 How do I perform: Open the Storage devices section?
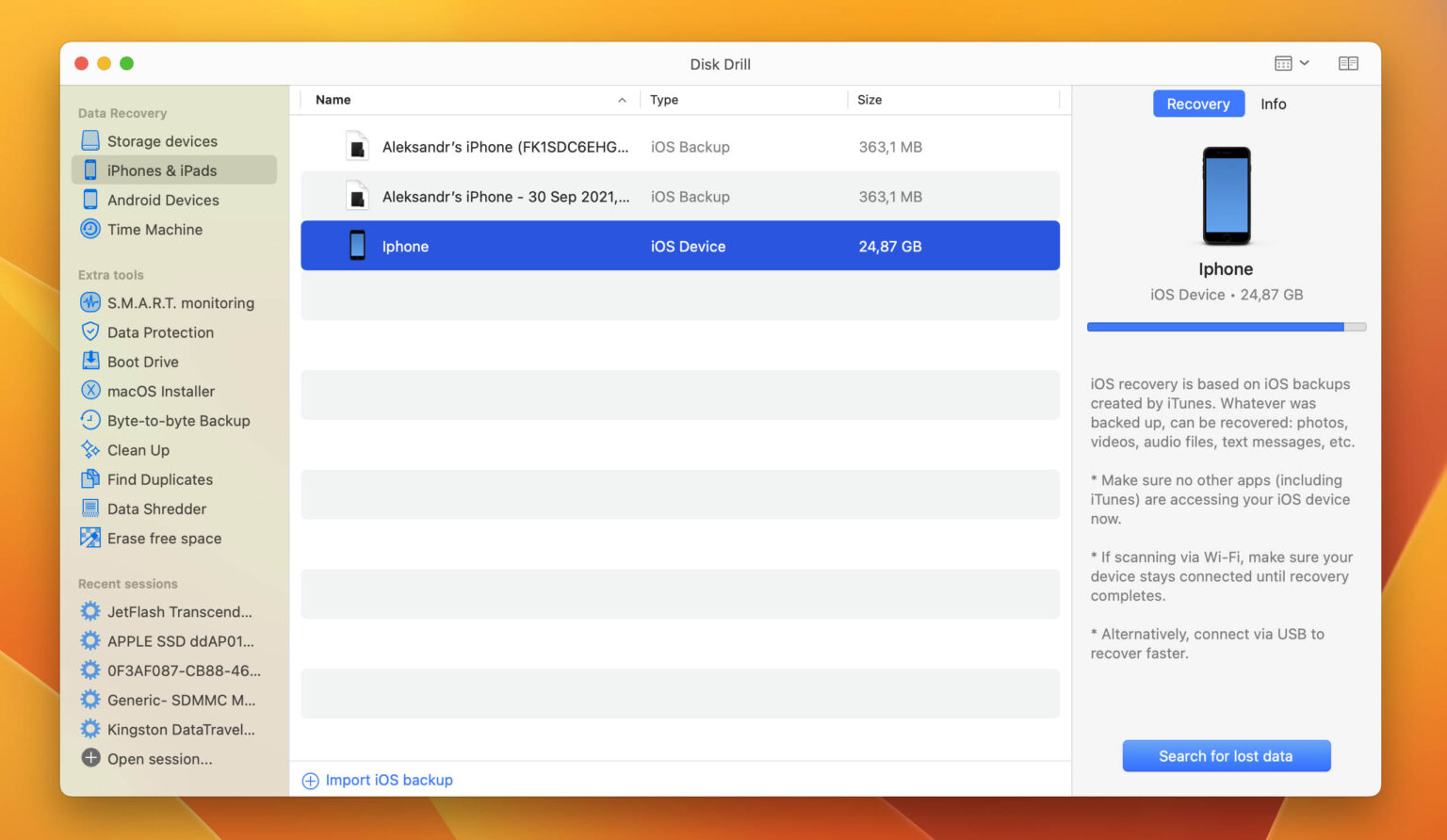(161, 141)
